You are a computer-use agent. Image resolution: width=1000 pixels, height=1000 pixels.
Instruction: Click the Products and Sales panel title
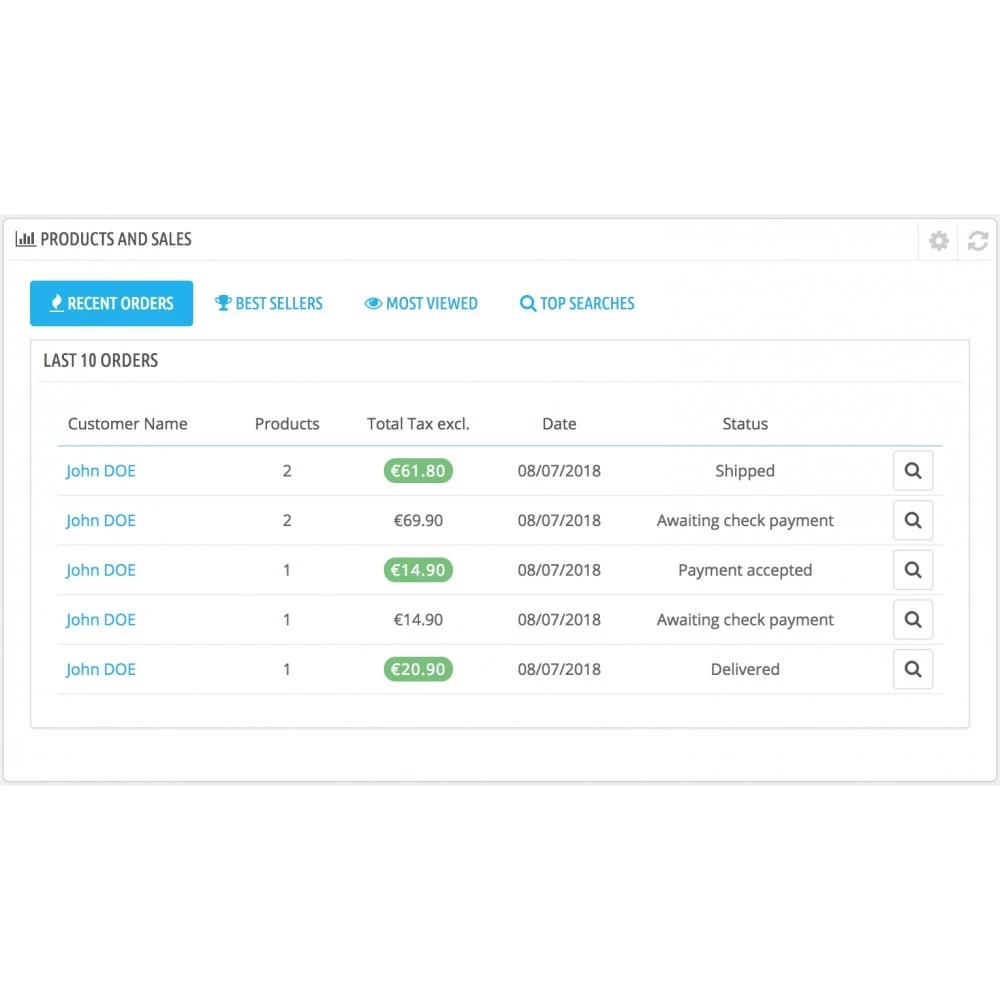116,239
